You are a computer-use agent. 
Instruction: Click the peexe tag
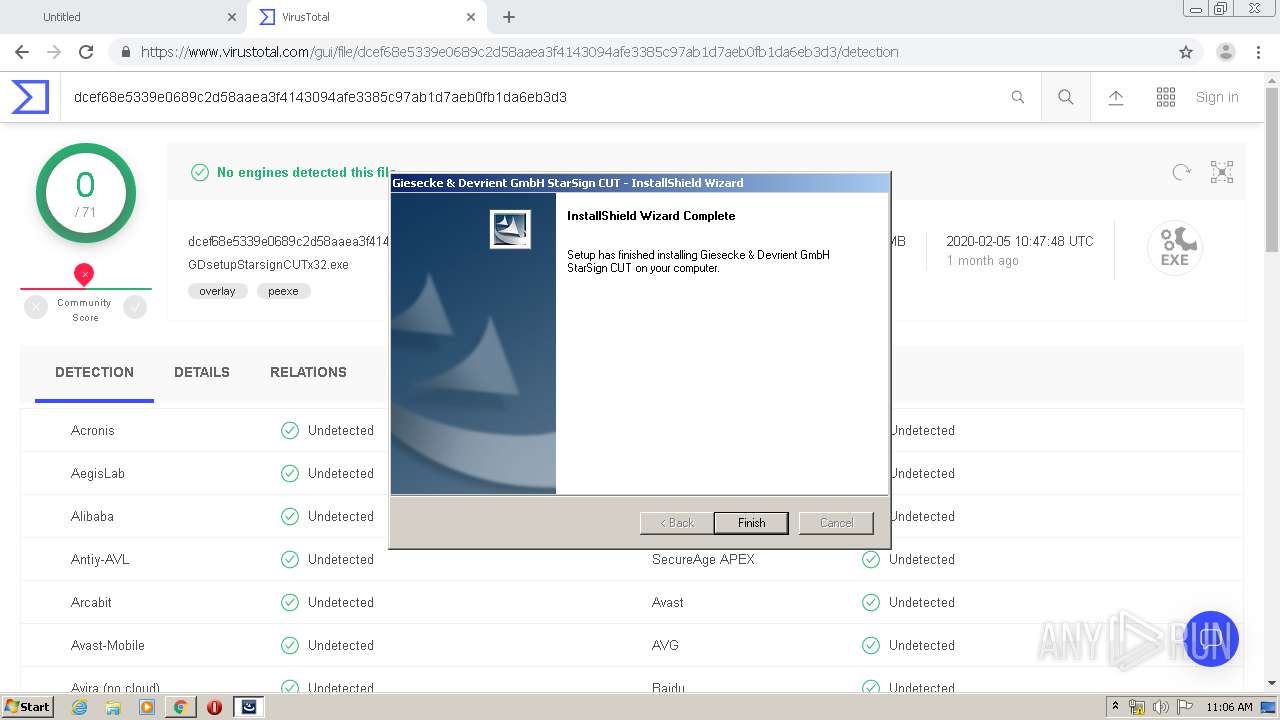283,291
